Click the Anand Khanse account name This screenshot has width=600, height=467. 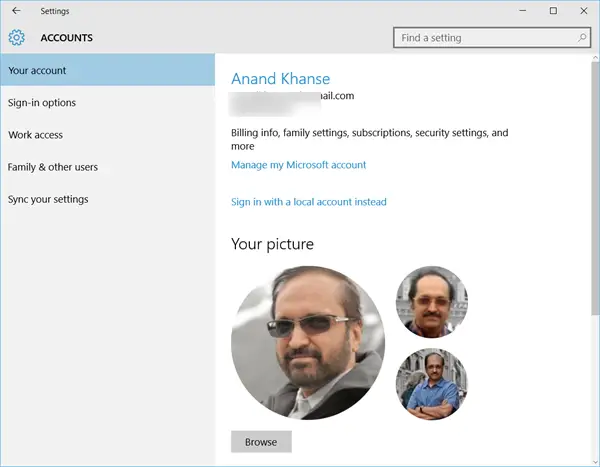tap(280, 78)
